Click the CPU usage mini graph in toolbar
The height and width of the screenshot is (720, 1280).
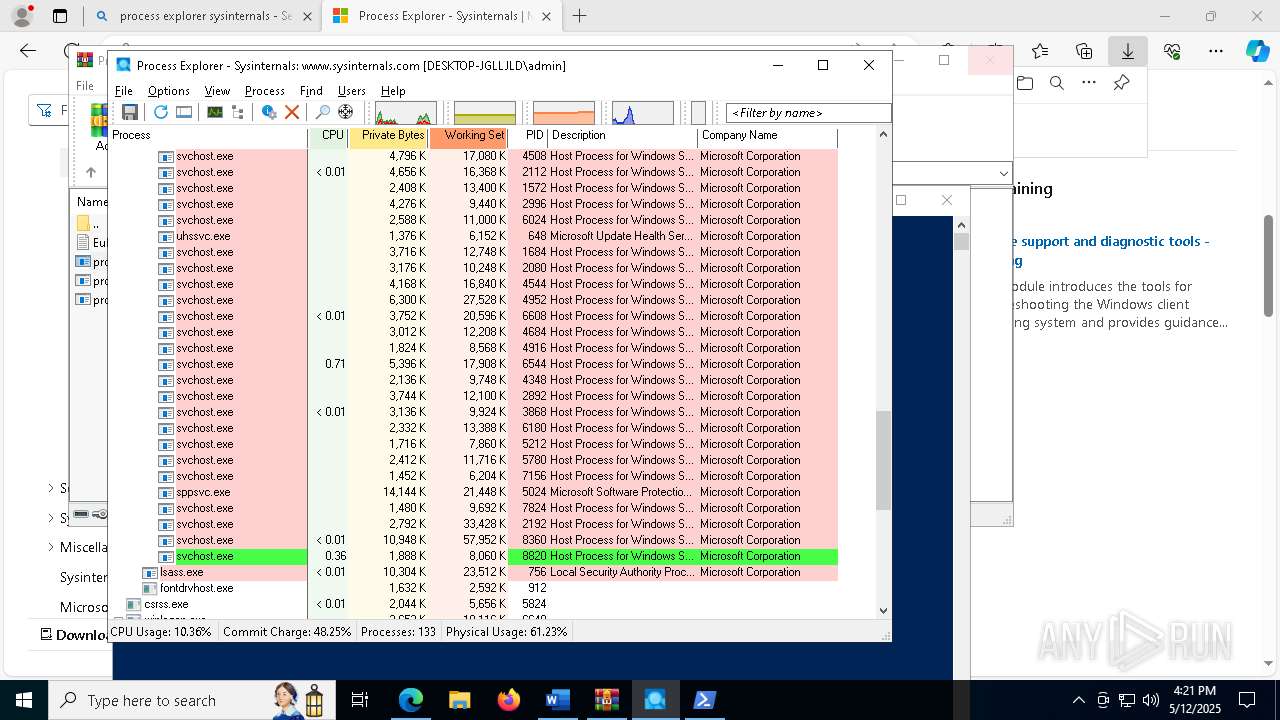(x=405, y=113)
